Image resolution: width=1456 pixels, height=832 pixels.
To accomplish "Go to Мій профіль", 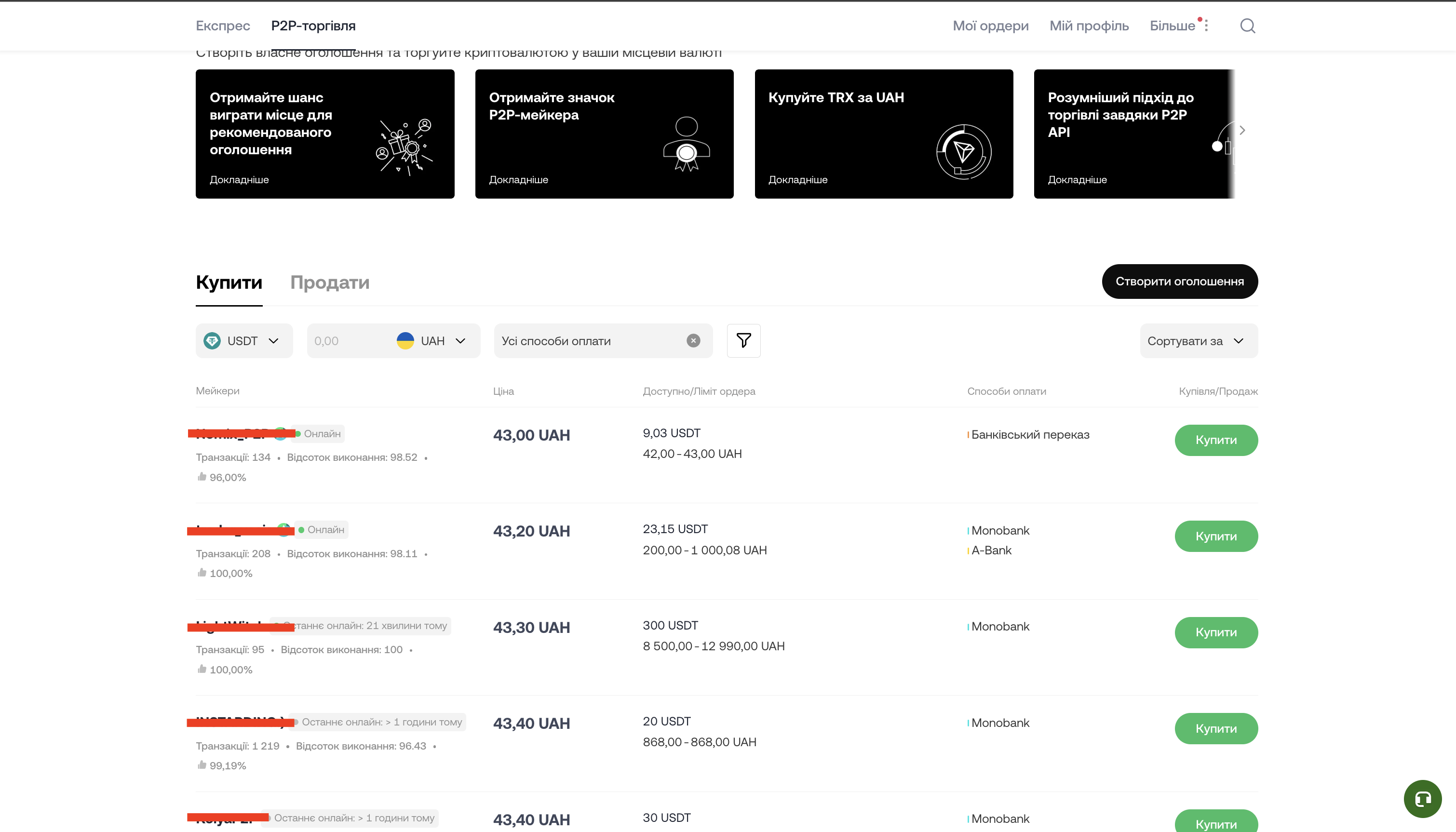I will coord(1089,25).
